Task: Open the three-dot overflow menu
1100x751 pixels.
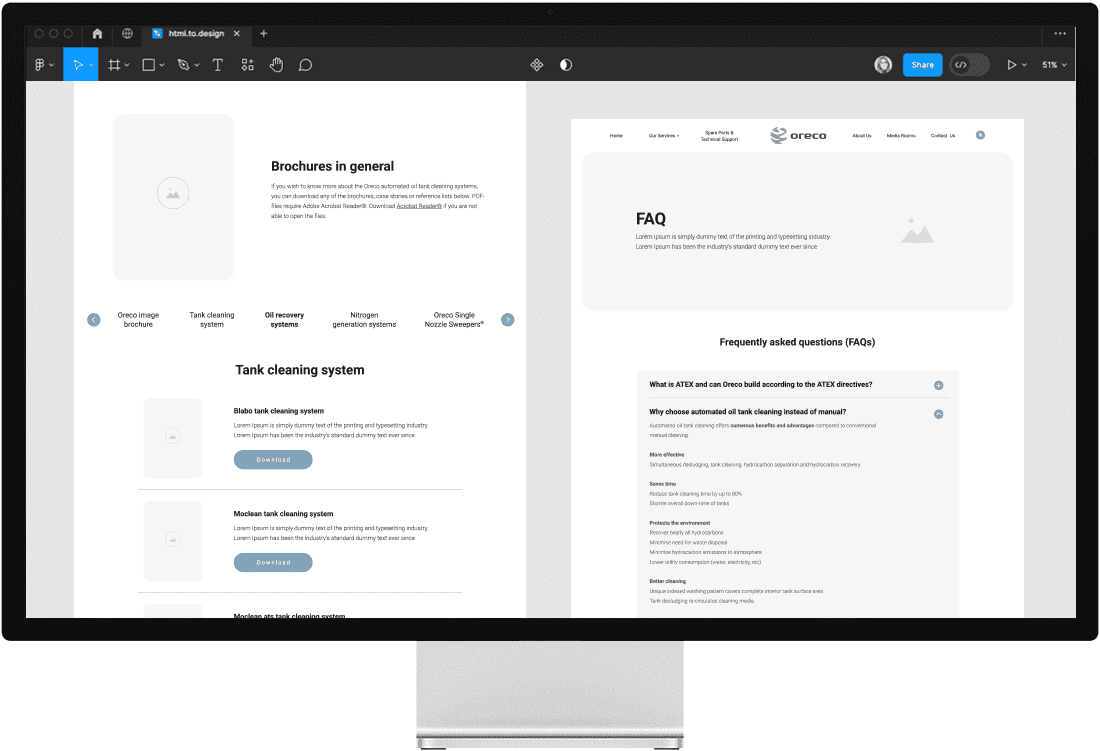Action: [1060, 33]
